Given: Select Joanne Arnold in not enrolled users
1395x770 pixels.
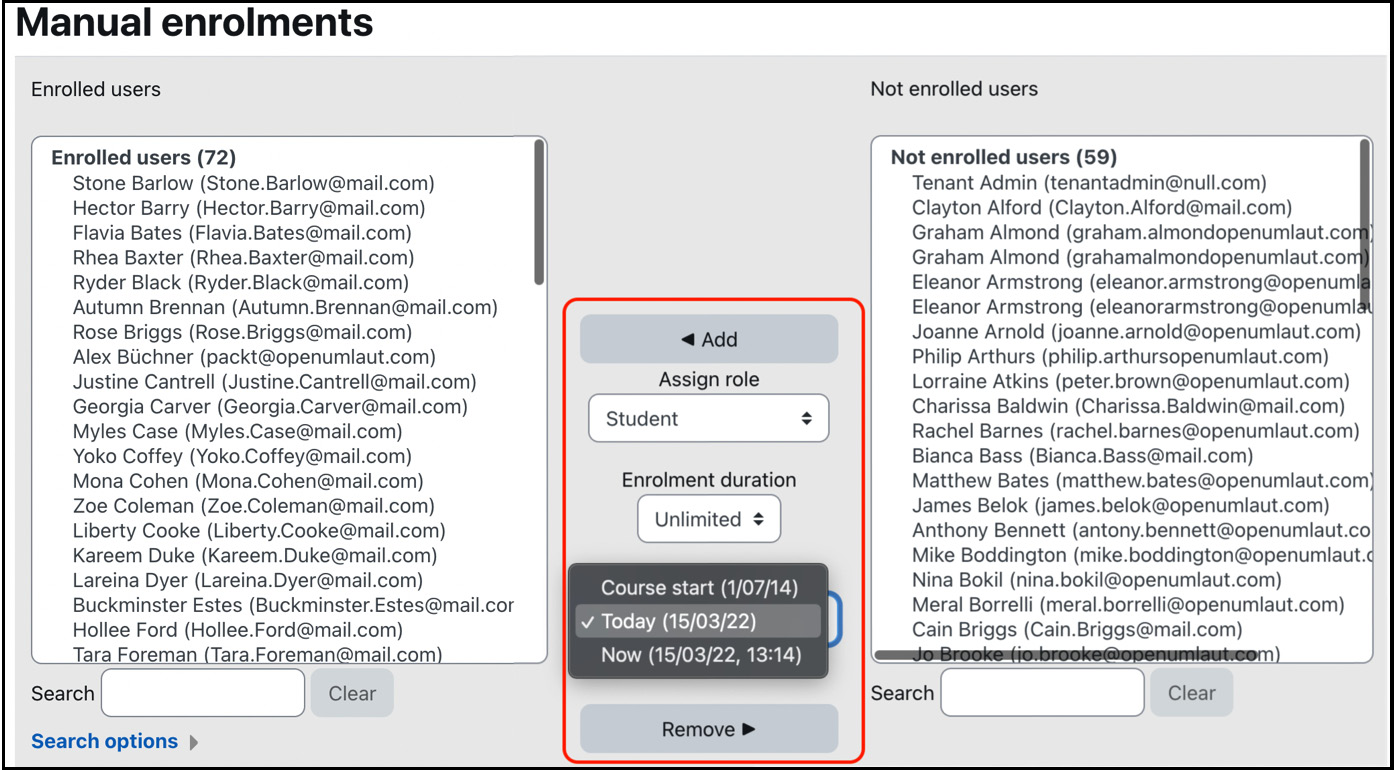Looking at the screenshot, I should click(x=1136, y=332).
